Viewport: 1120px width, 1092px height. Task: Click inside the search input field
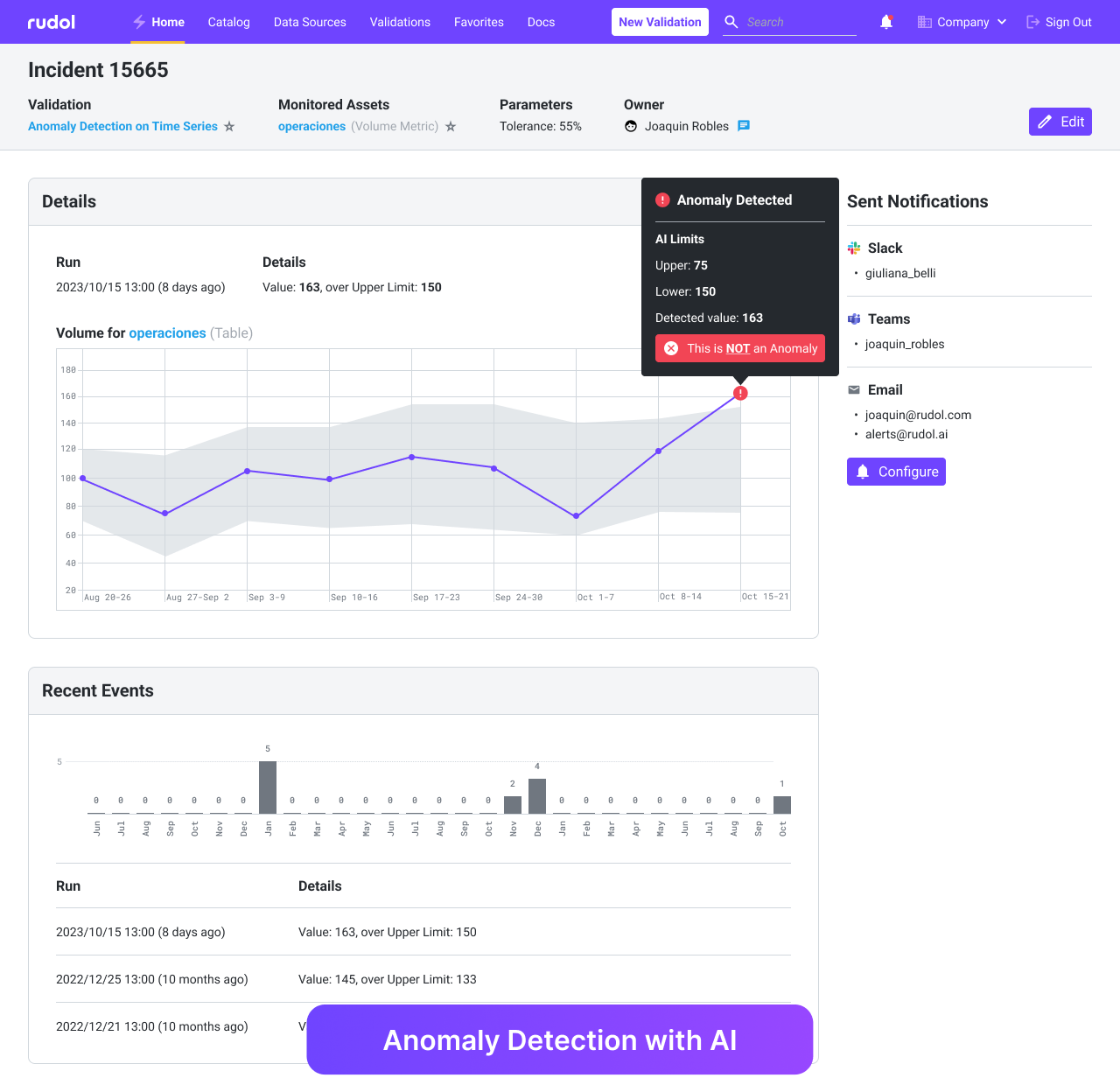pyautogui.click(x=796, y=22)
